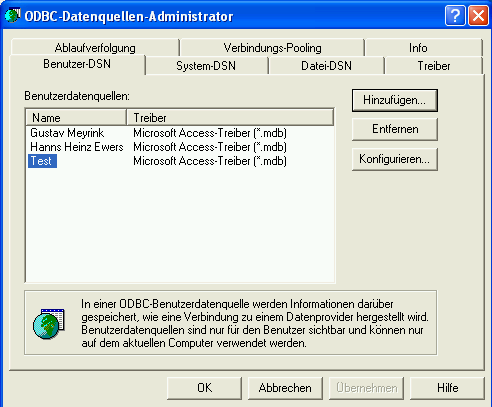Image resolution: width=492 pixels, height=407 pixels.
Task: Click the ODBC globe icon in title bar
Action: (x=13, y=15)
